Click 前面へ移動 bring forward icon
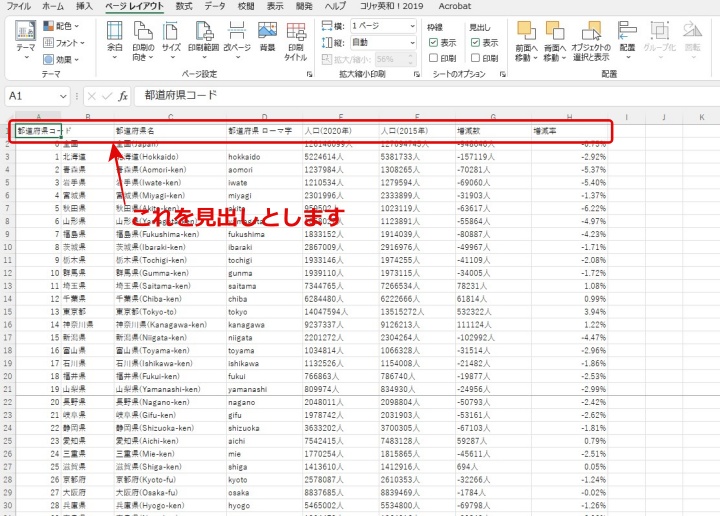 pyautogui.click(x=526, y=30)
